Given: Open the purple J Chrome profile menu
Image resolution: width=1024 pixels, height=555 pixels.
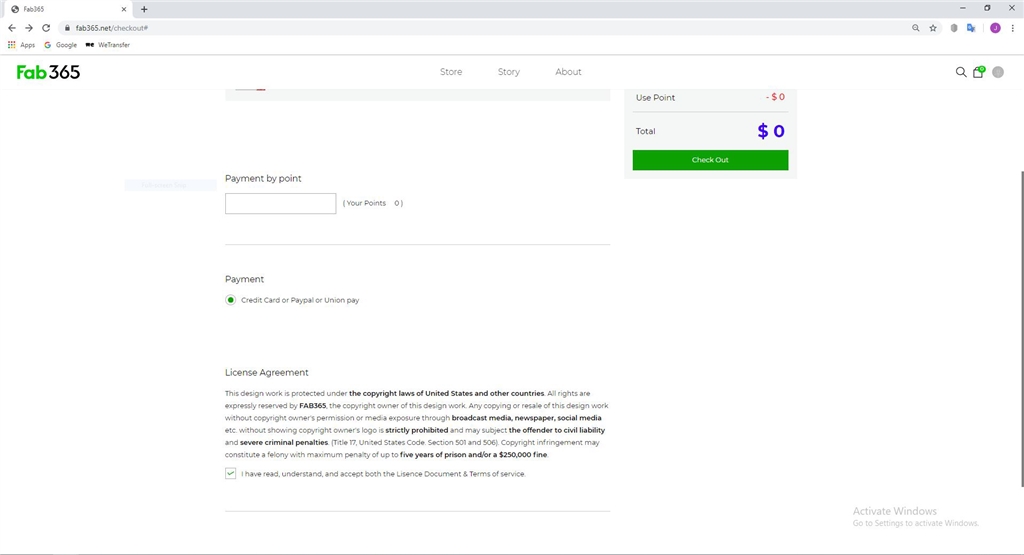Looking at the screenshot, I should click(995, 28).
